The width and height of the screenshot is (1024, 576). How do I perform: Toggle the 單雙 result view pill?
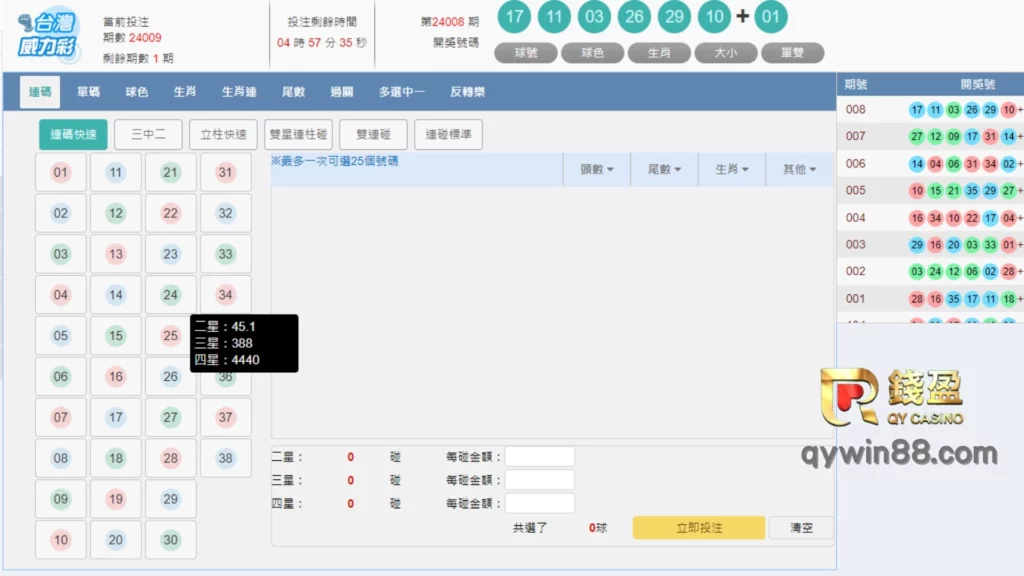coord(792,53)
